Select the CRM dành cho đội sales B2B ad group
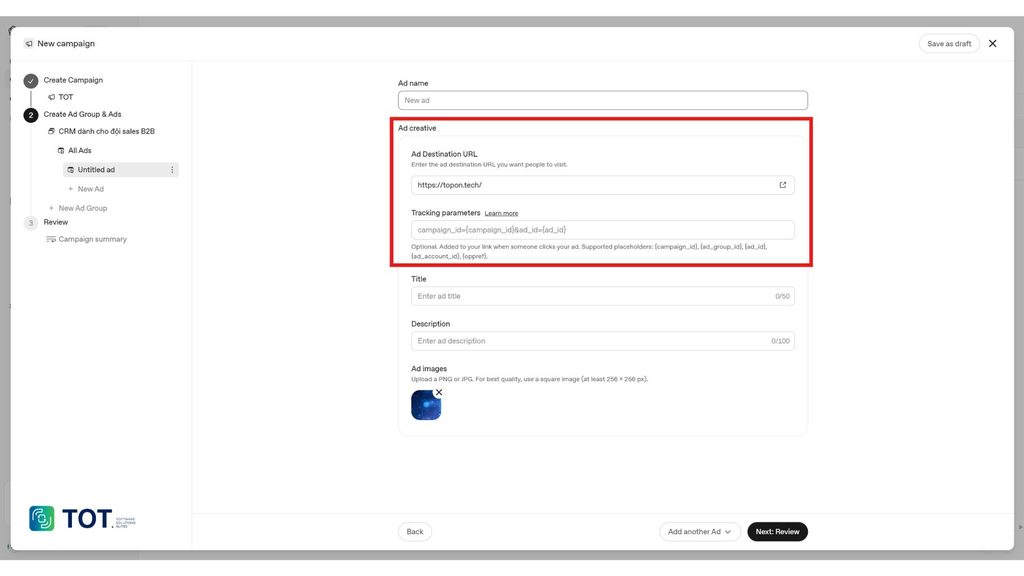Screen dimensions: 1024x576 (106, 131)
